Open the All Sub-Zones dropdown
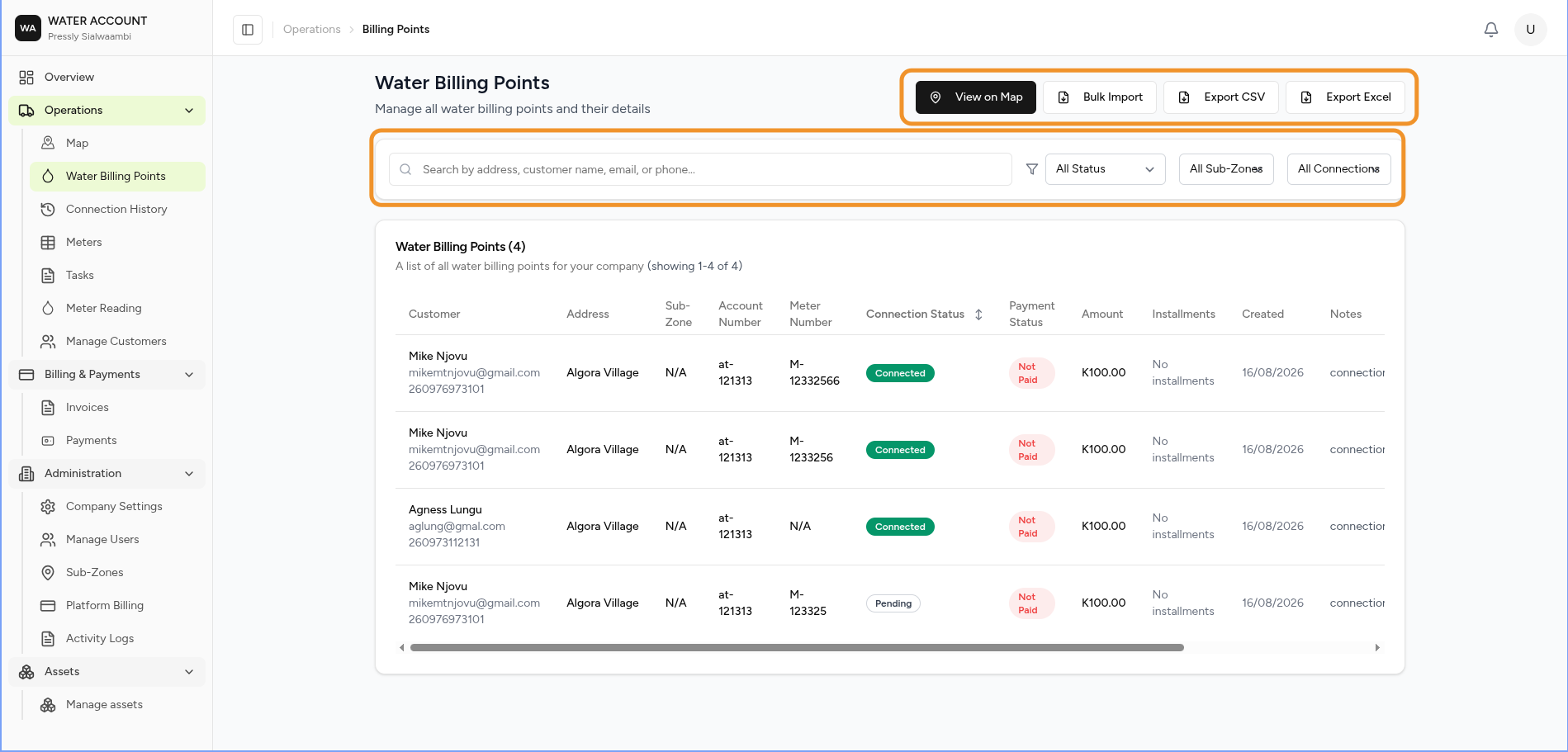Screen dimensions: 1568x752 coord(1226,169)
